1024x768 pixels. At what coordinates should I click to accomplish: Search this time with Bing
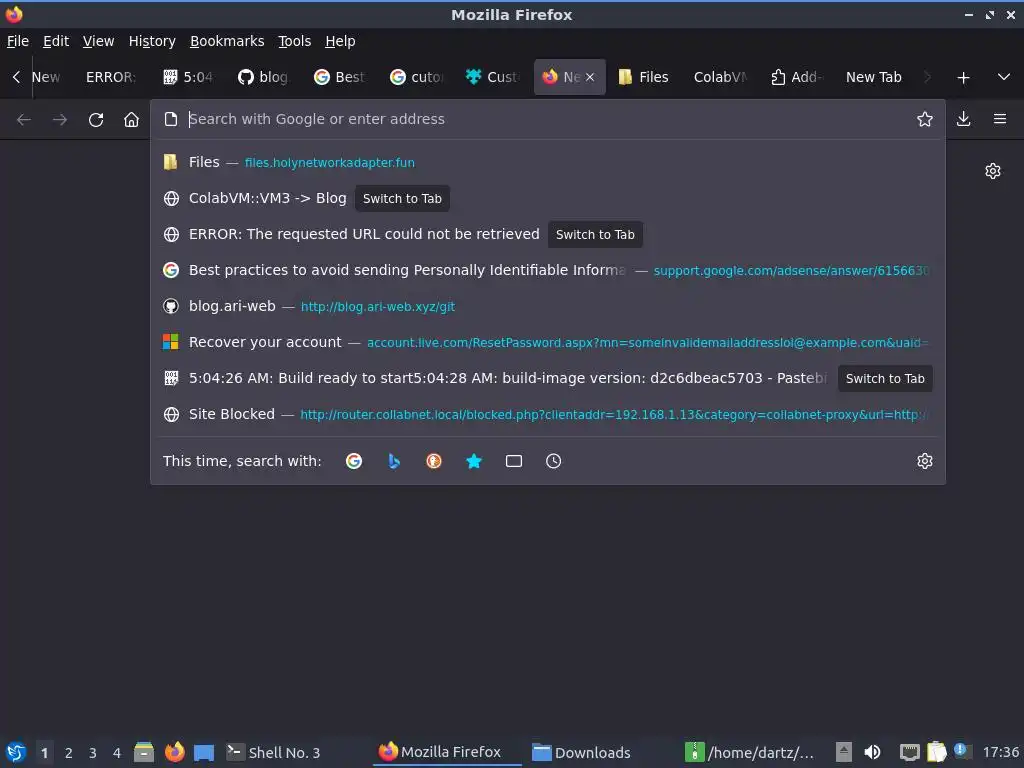pyautogui.click(x=394, y=461)
